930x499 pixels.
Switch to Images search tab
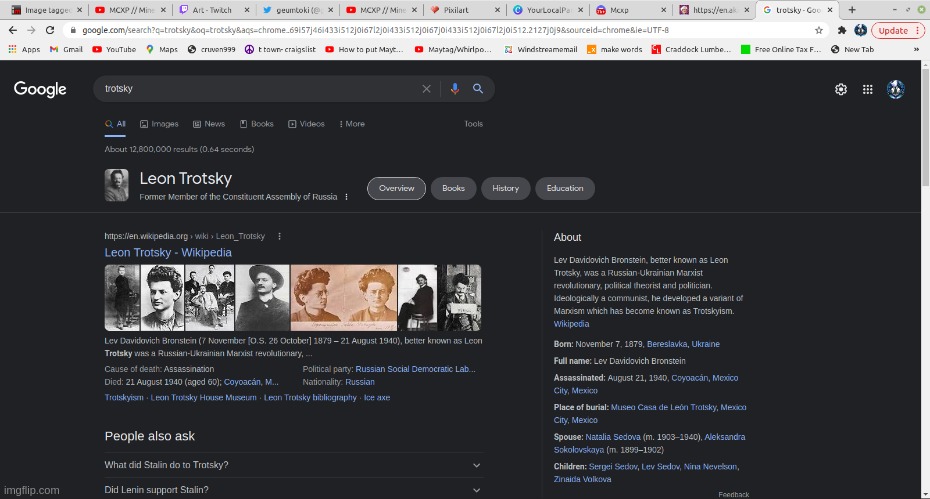coord(159,124)
